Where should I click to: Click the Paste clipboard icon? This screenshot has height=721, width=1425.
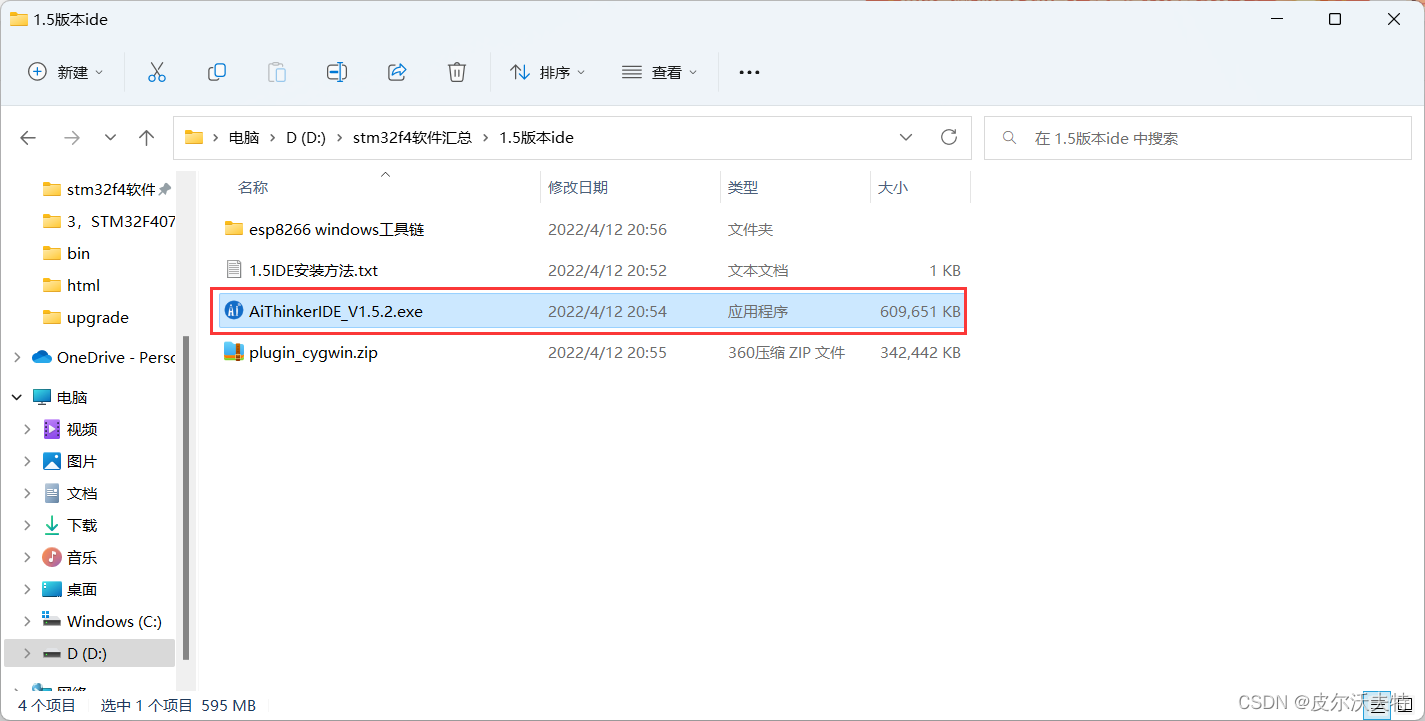pyautogui.click(x=277, y=72)
